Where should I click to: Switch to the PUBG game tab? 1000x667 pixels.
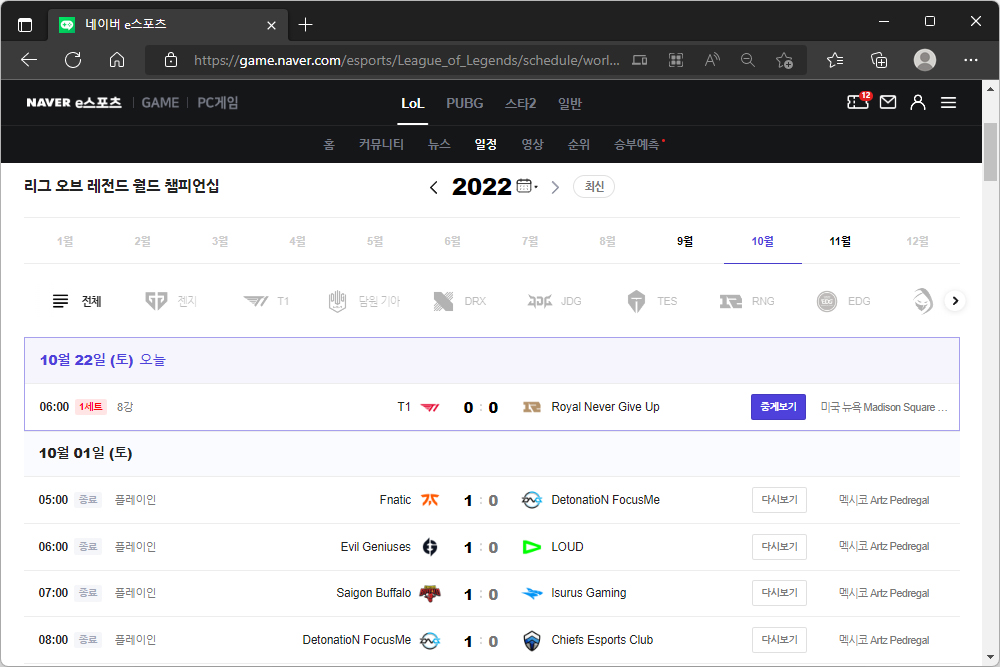point(464,103)
